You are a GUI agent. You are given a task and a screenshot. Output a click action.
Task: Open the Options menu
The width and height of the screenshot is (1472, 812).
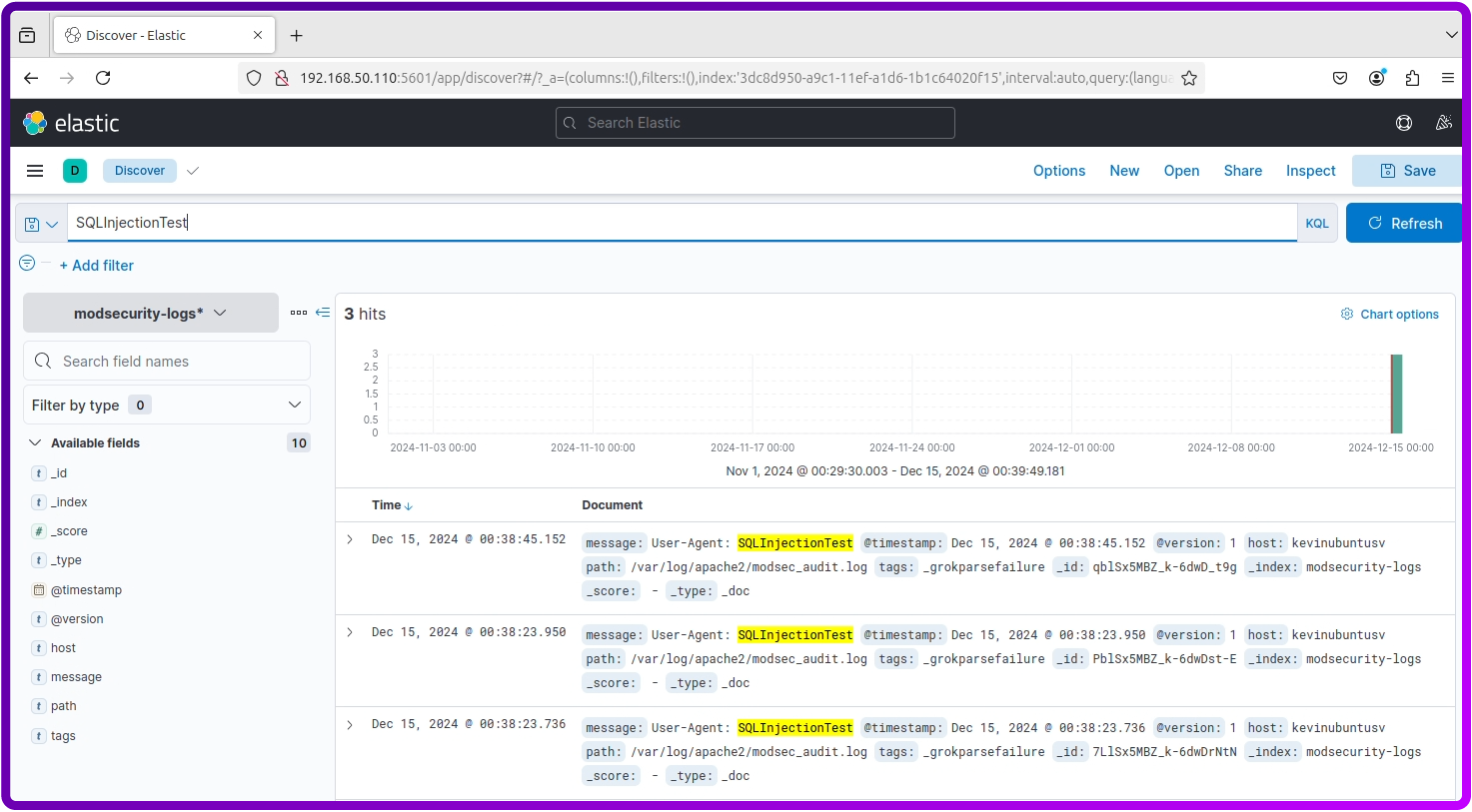1059,171
